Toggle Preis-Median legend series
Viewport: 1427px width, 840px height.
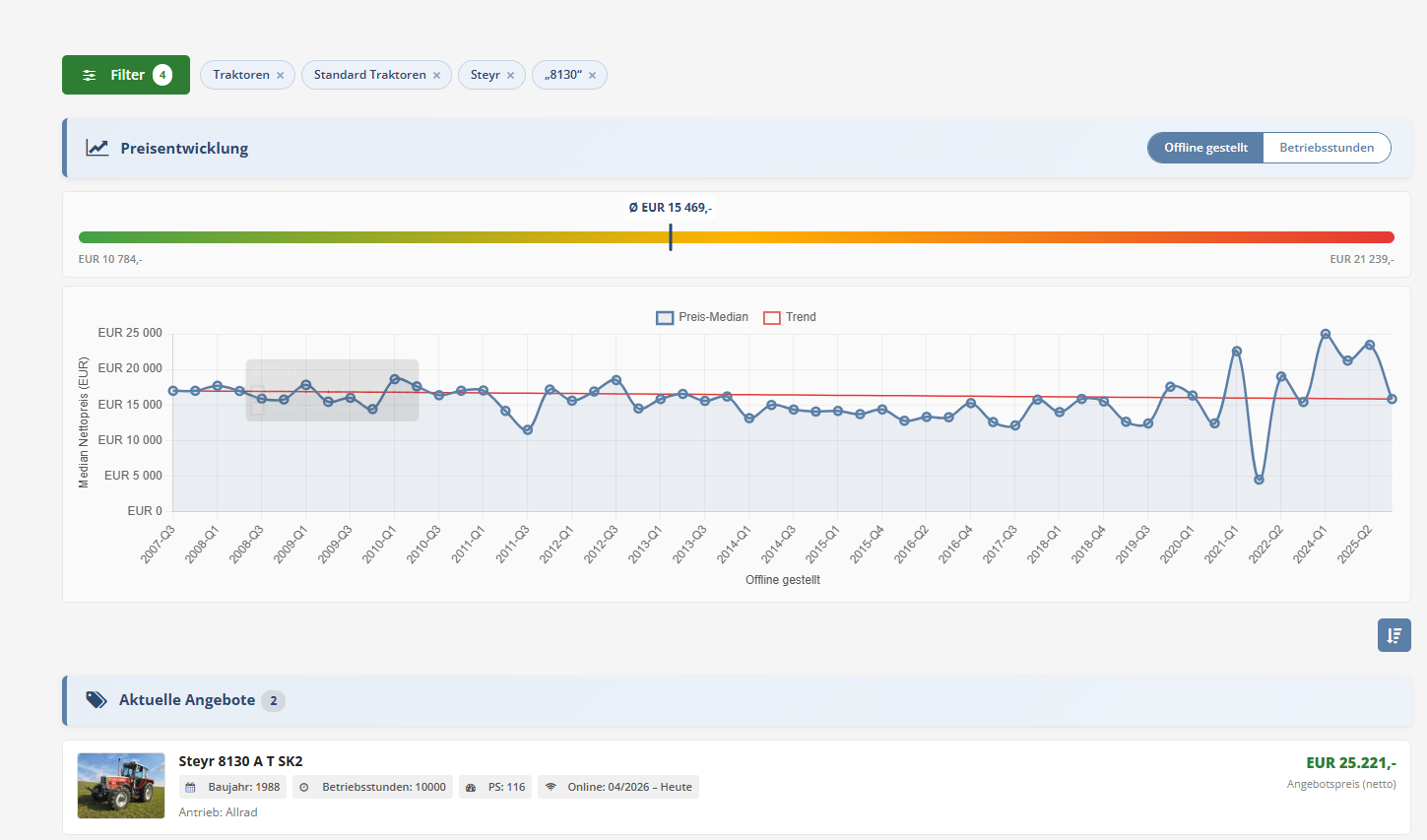[702, 317]
